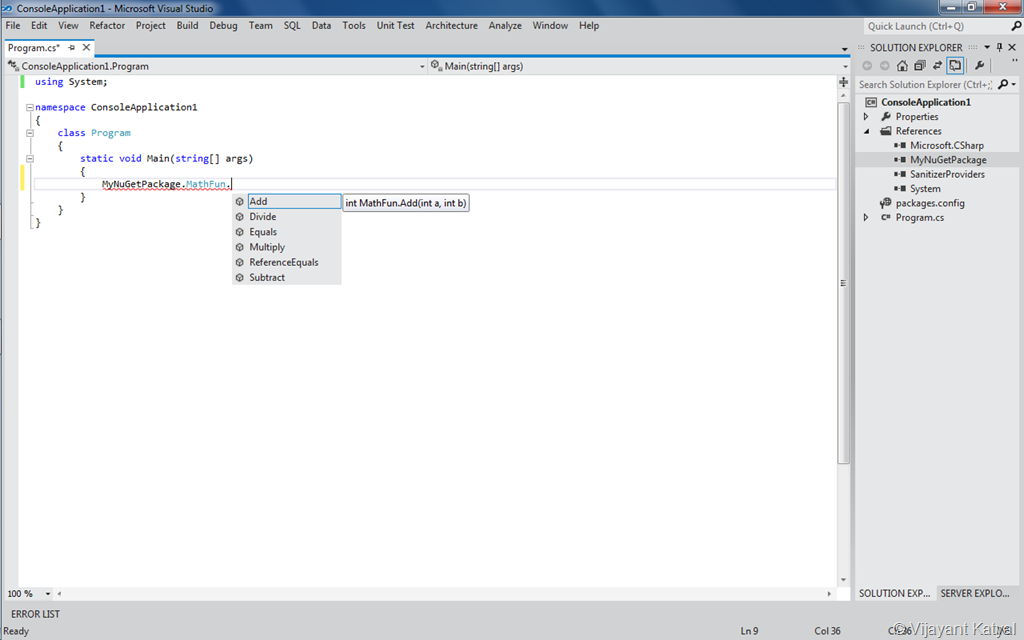The width and height of the screenshot is (1024, 640).
Task: Switch to the SERVER EXPLORER tab
Action: click(x=975, y=593)
